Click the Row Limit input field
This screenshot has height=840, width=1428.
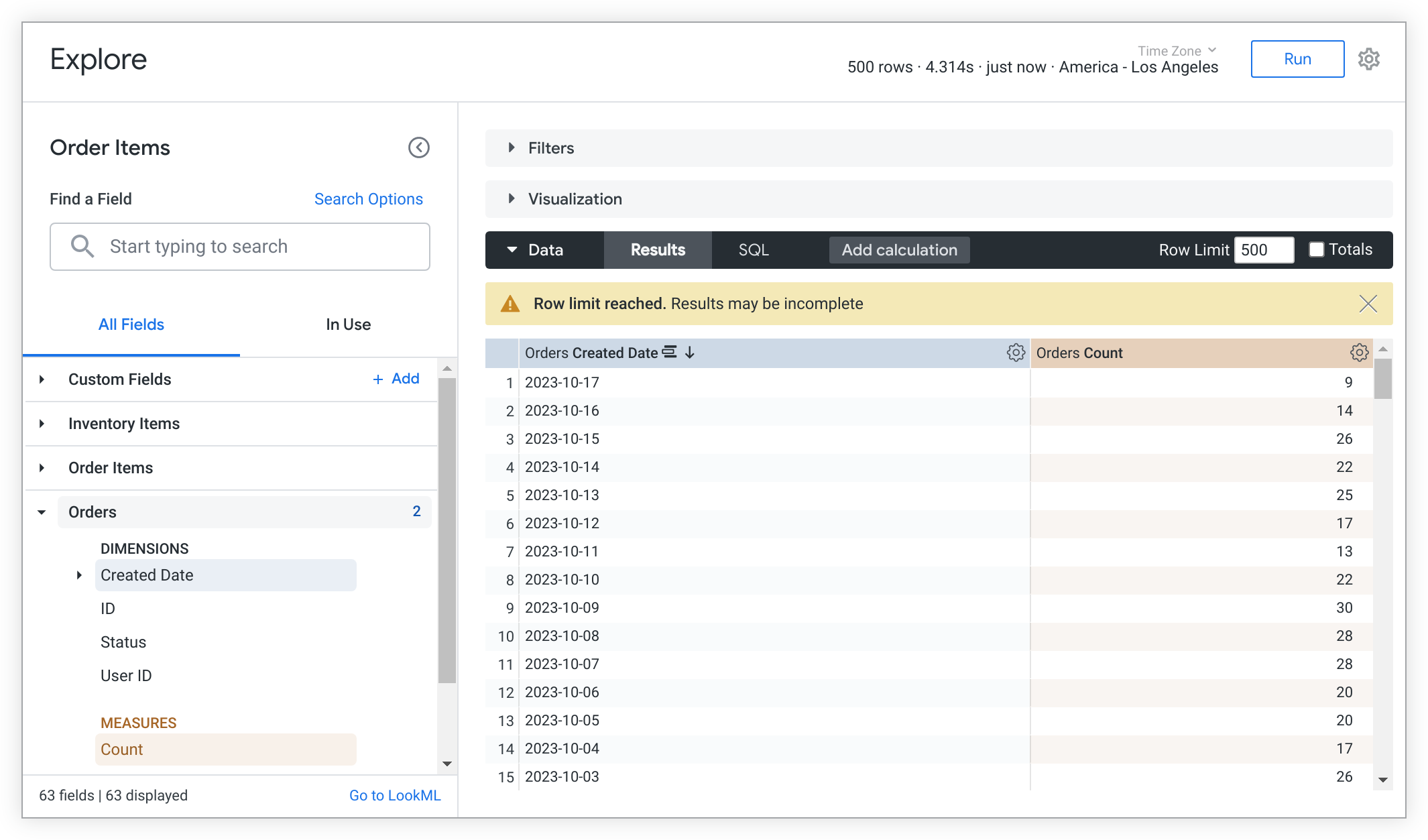click(1263, 250)
